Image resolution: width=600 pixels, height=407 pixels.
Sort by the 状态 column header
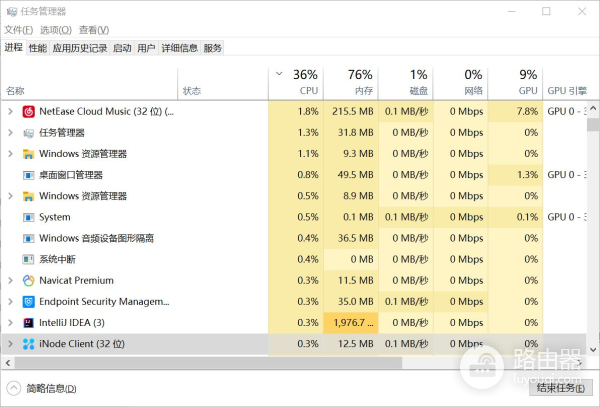(x=223, y=82)
